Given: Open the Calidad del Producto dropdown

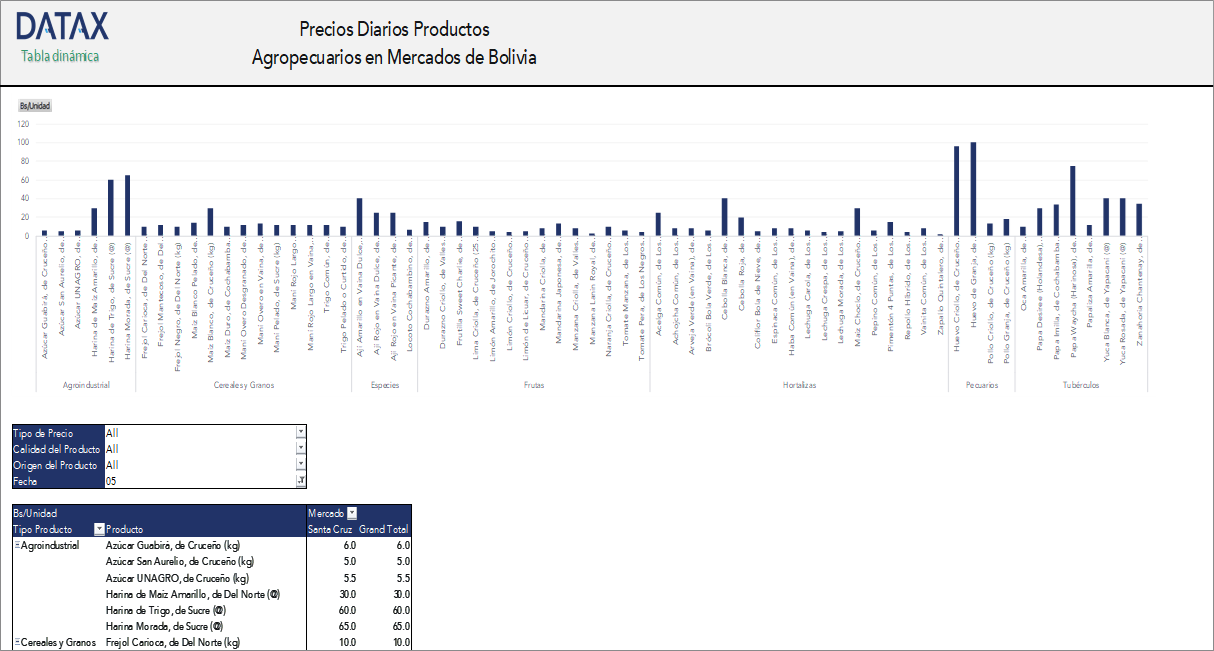Looking at the screenshot, I should pos(302,448).
